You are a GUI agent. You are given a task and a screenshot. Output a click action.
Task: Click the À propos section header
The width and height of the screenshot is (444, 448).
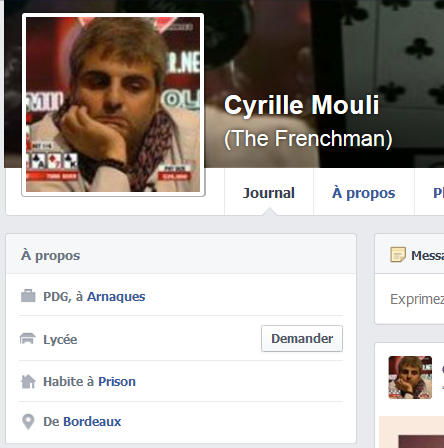tap(50, 256)
